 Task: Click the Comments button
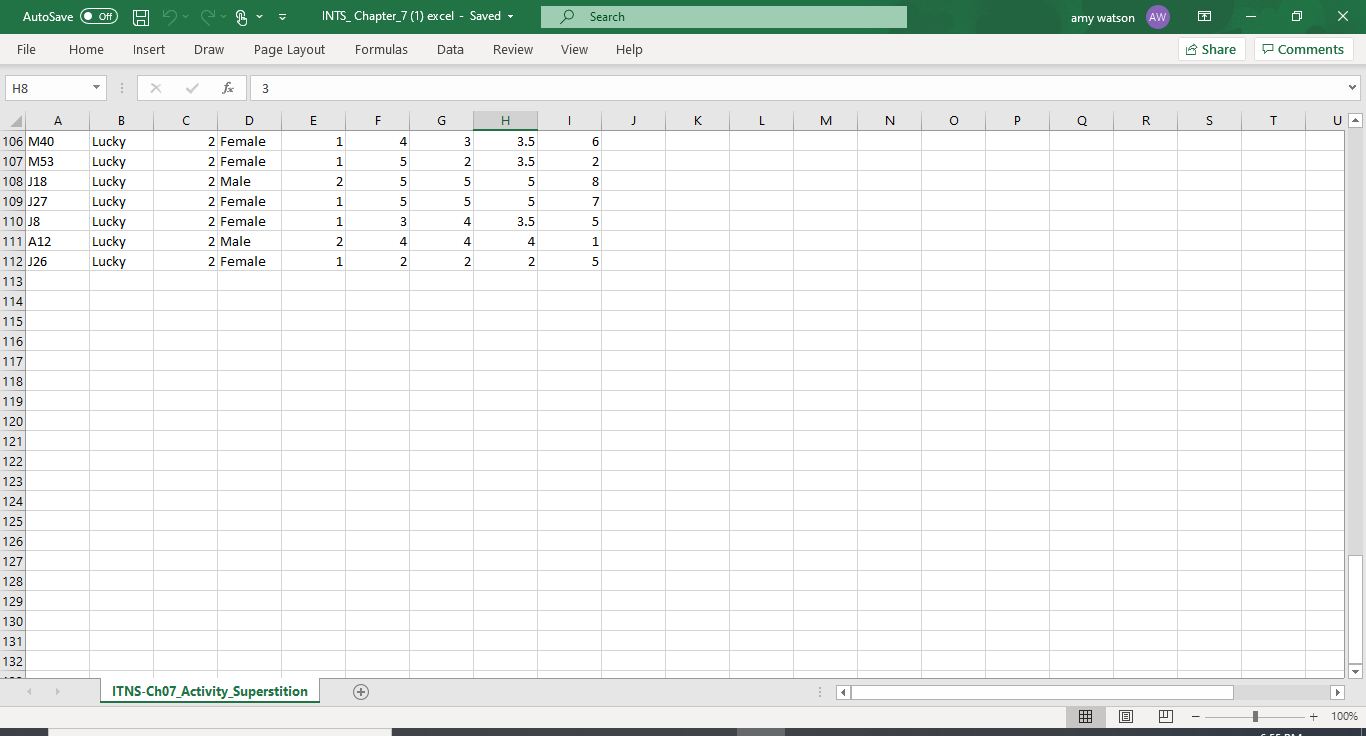point(1304,49)
